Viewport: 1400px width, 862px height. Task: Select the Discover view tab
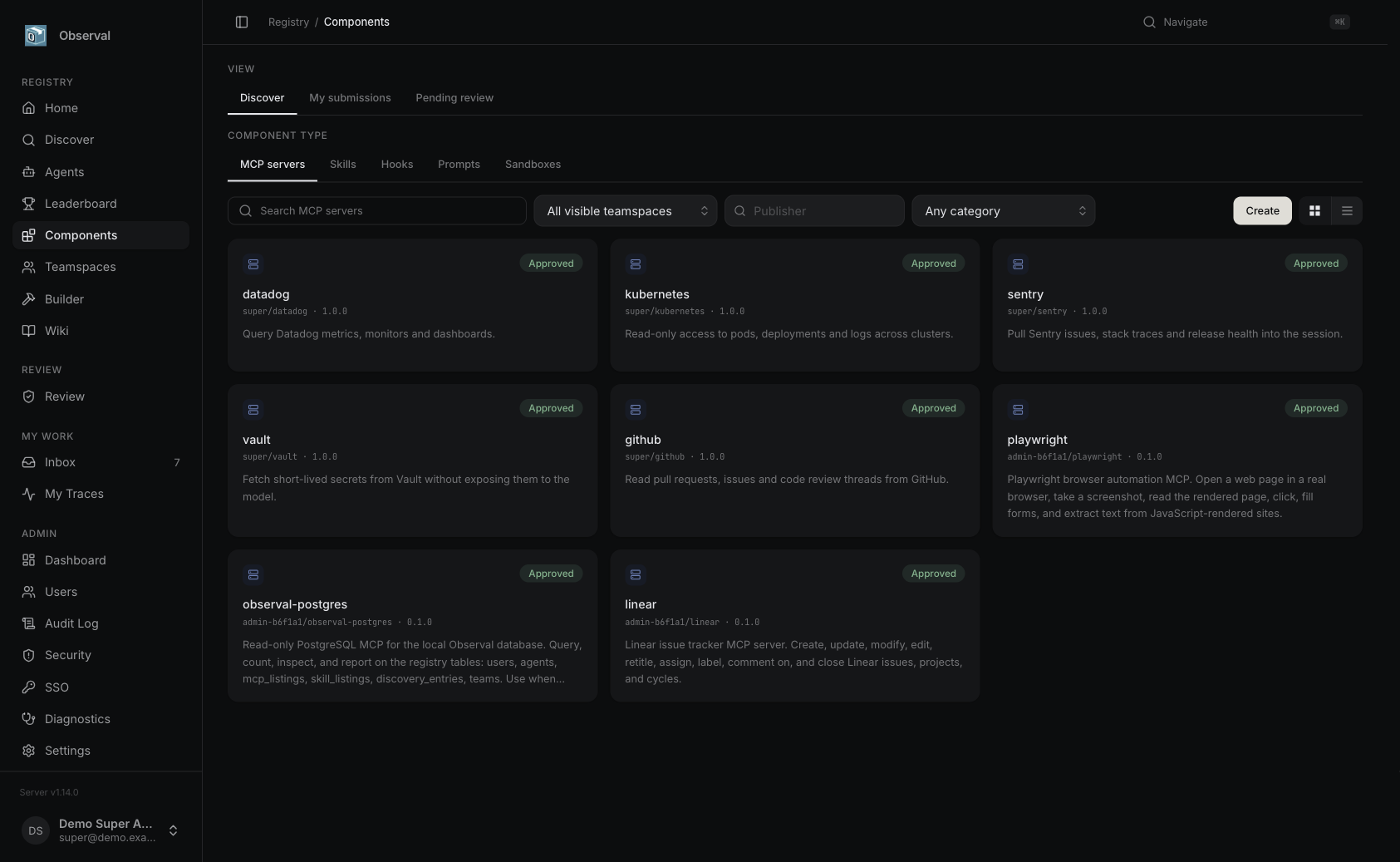[262, 98]
